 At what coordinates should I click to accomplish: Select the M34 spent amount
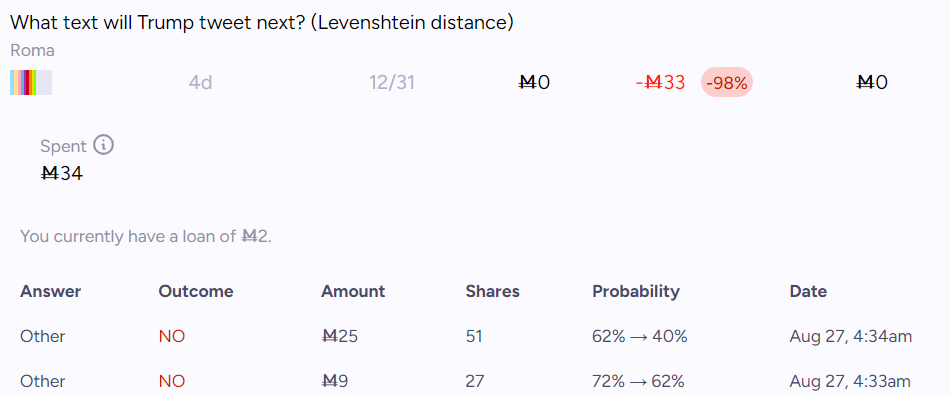click(x=61, y=174)
